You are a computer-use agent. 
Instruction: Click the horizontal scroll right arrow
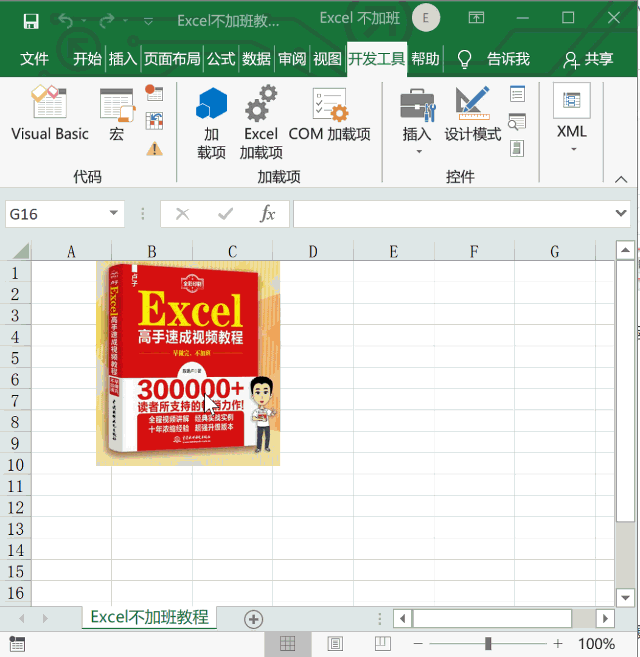coord(605,618)
